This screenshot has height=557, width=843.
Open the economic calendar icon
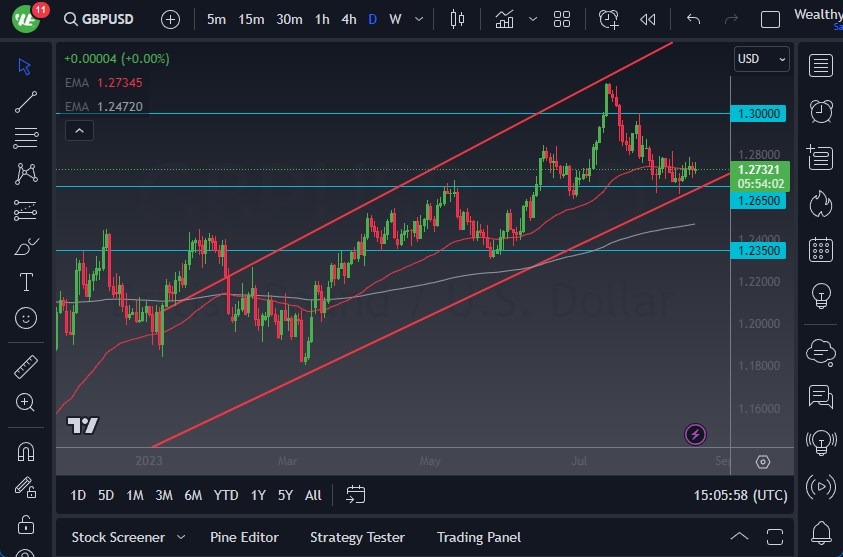[821, 249]
